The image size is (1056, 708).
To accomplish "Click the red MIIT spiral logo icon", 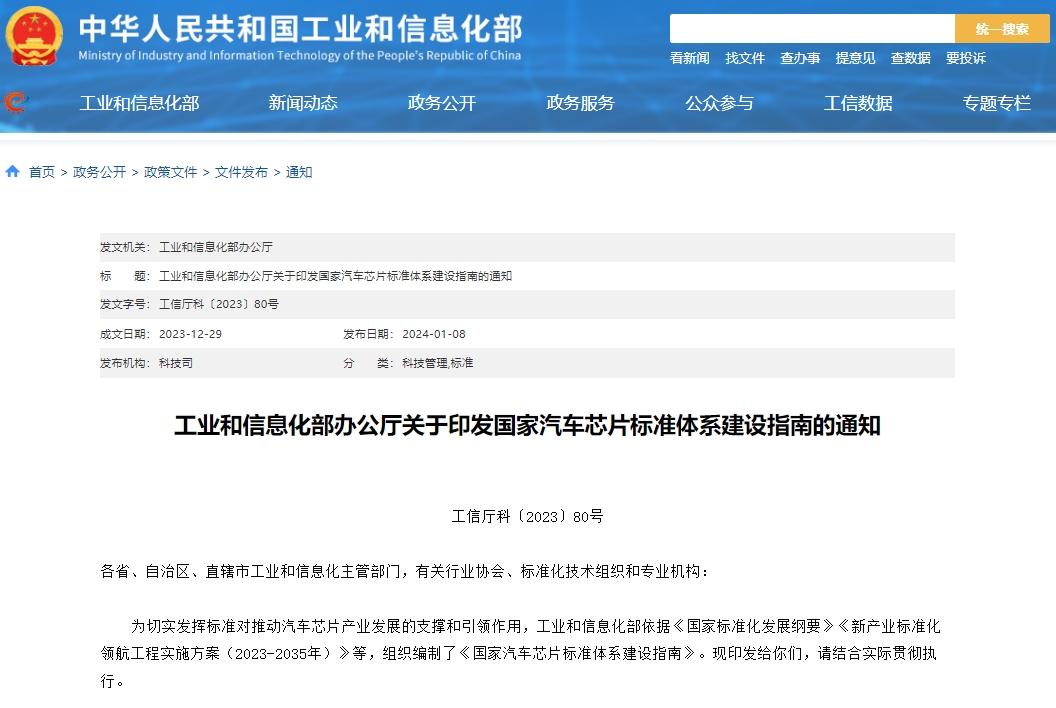I will click(x=15, y=103).
